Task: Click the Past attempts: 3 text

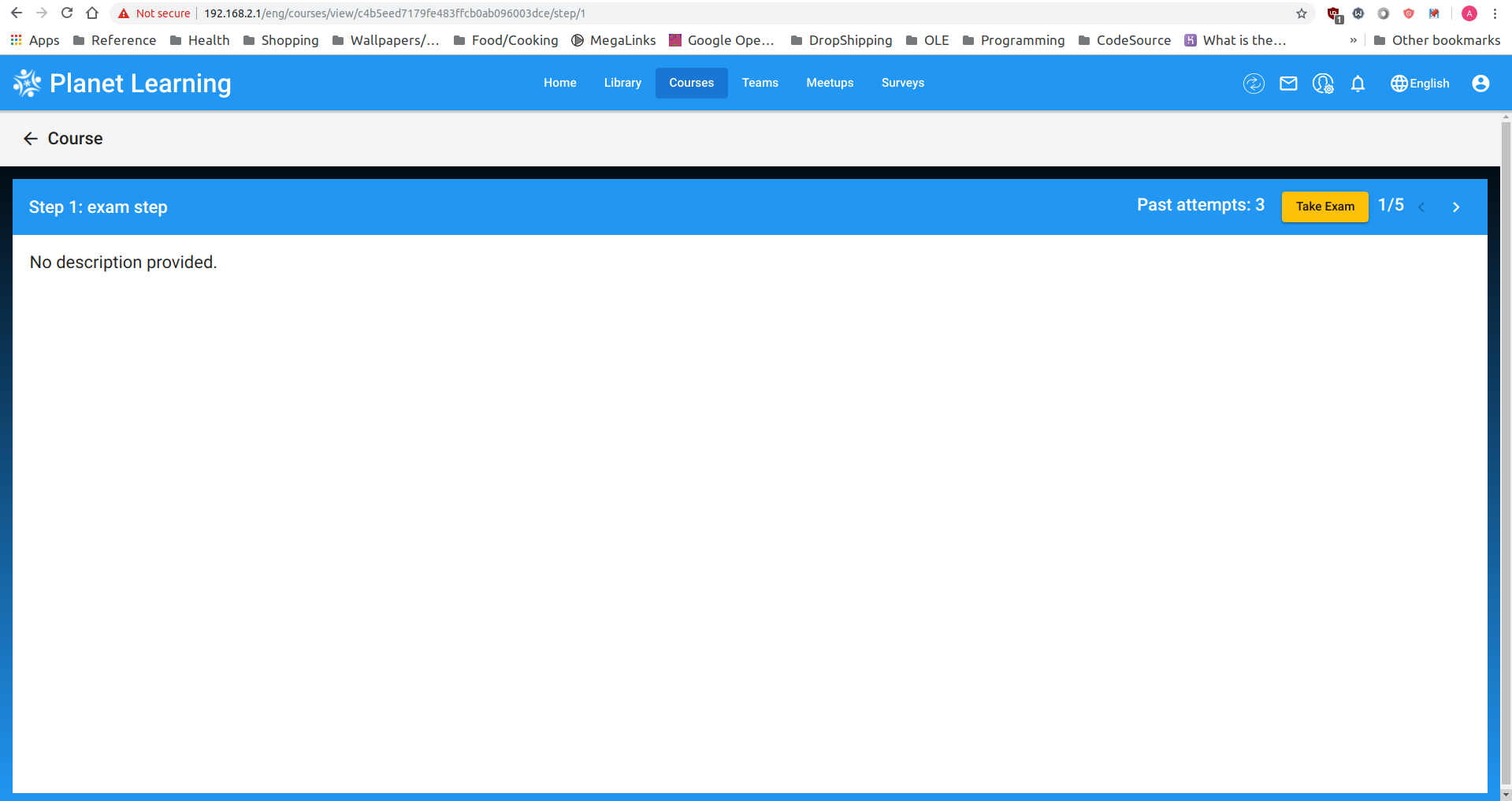Action: (x=1201, y=205)
